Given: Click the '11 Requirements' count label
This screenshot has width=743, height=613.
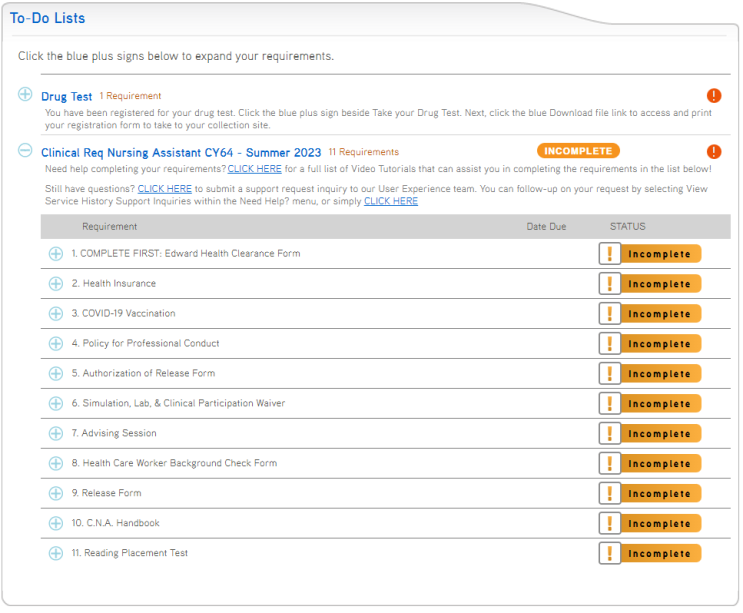Looking at the screenshot, I should pyautogui.click(x=363, y=152).
